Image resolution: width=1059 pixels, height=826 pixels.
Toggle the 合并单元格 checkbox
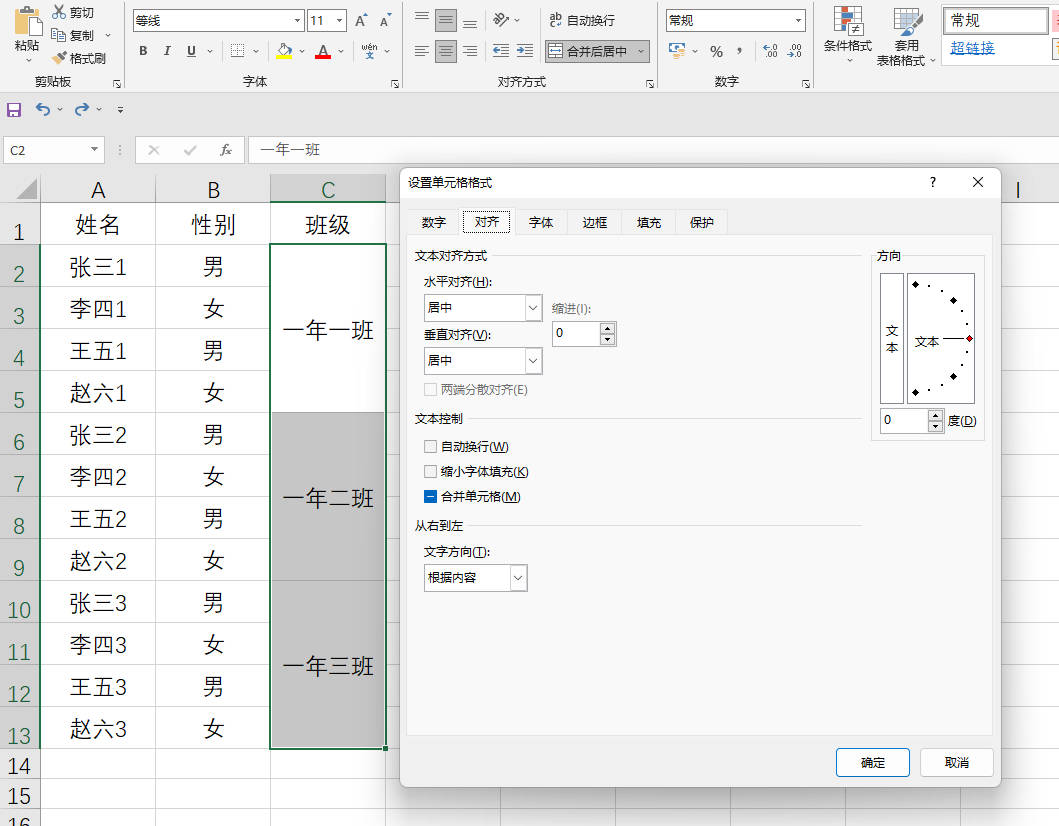point(431,497)
